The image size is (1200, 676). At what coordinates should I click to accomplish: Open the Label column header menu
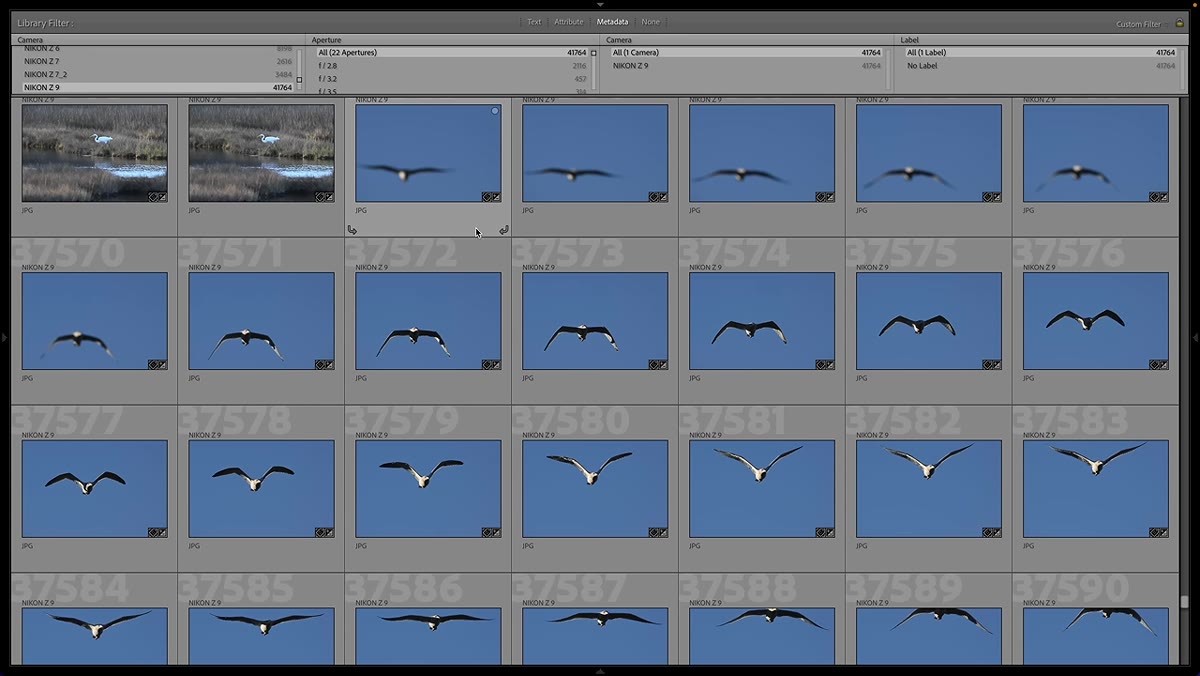coord(910,40)
